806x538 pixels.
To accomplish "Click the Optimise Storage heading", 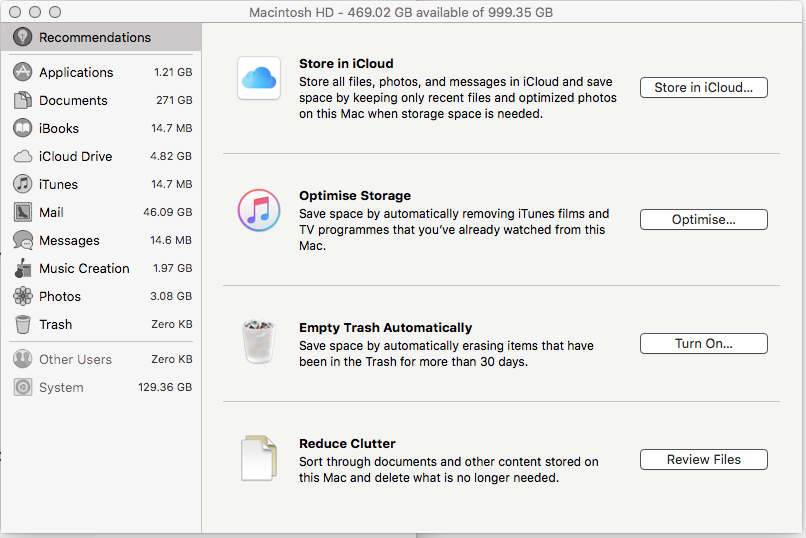I will click(x=355, y=196).
